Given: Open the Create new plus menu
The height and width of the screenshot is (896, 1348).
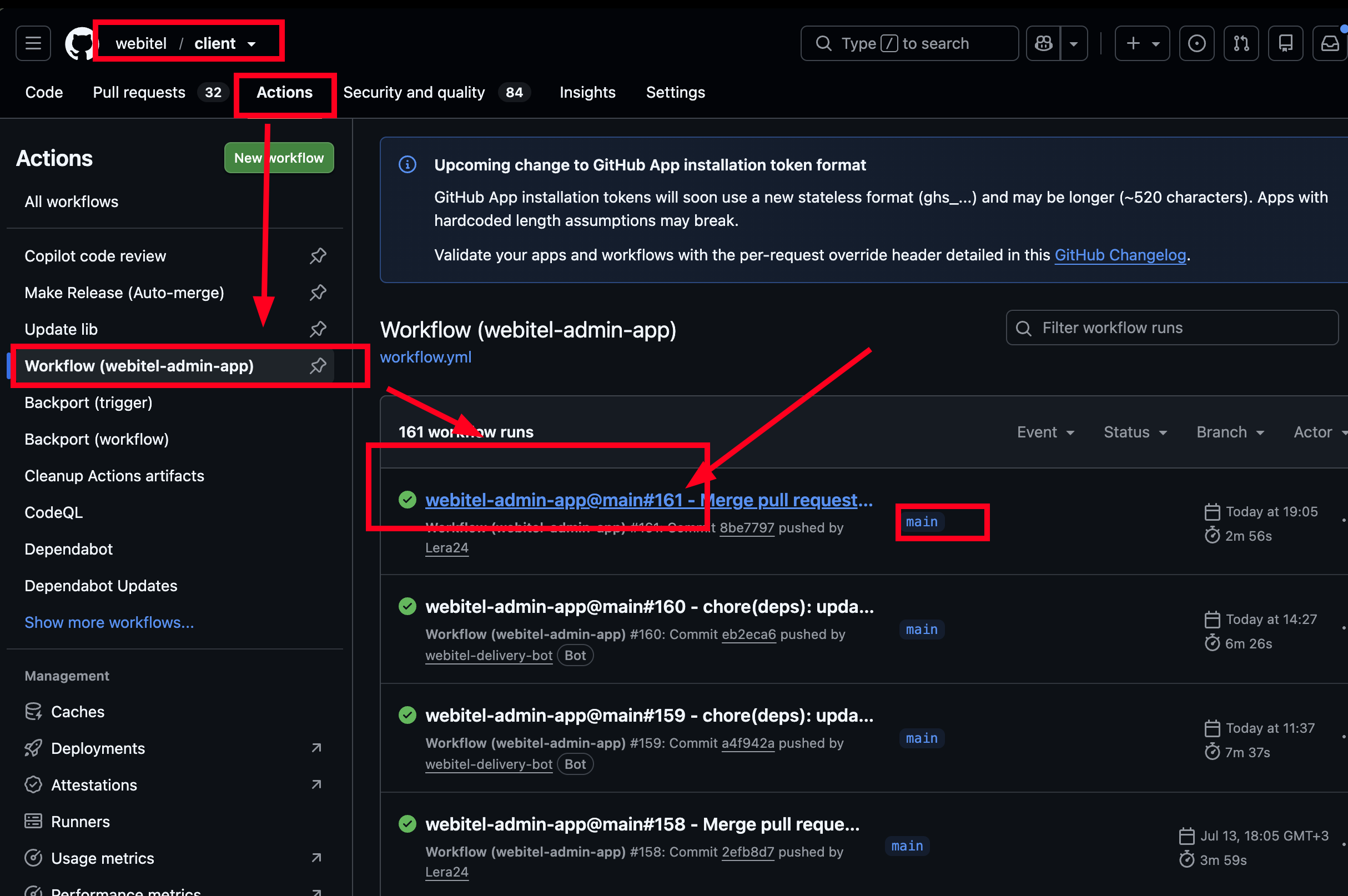Looking at the screenshot, I should click(1141, 43).
